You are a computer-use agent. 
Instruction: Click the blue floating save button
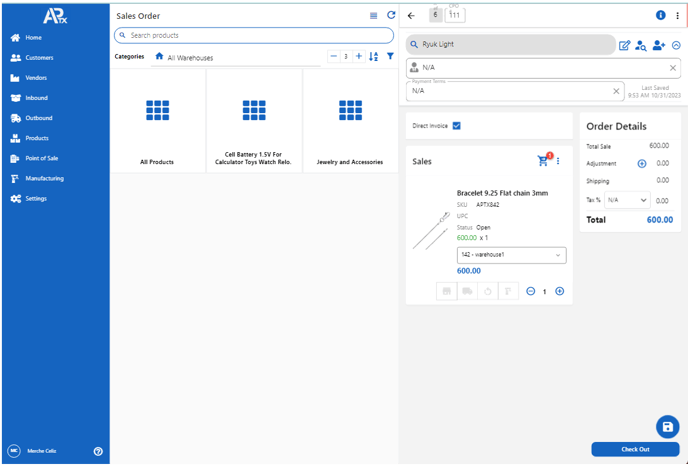click(x=667, y=426)
